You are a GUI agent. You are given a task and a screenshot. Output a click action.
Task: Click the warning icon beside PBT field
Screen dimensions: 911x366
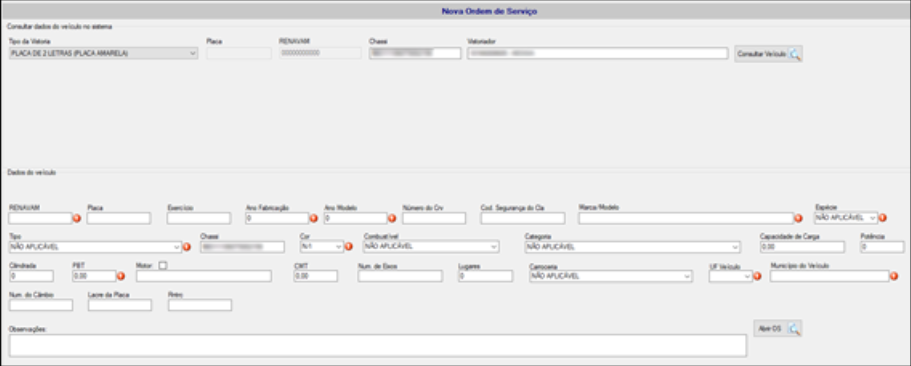tap(121, 277)
